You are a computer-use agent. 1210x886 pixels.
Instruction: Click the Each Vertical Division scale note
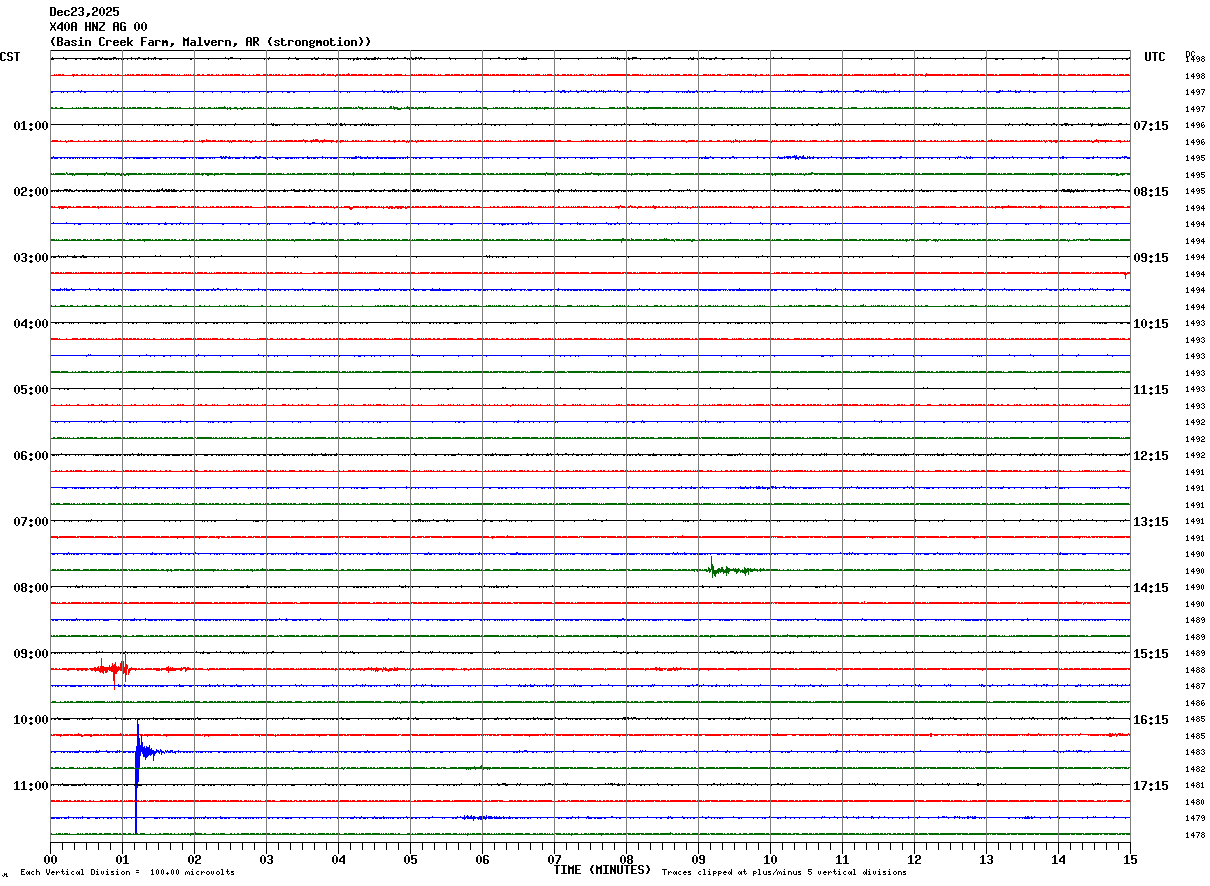pos(127,872)
